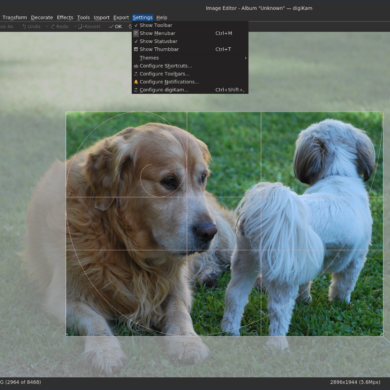Click inside the highlighted crop selection
Screen dimensions: 390x390
[224, 223]
